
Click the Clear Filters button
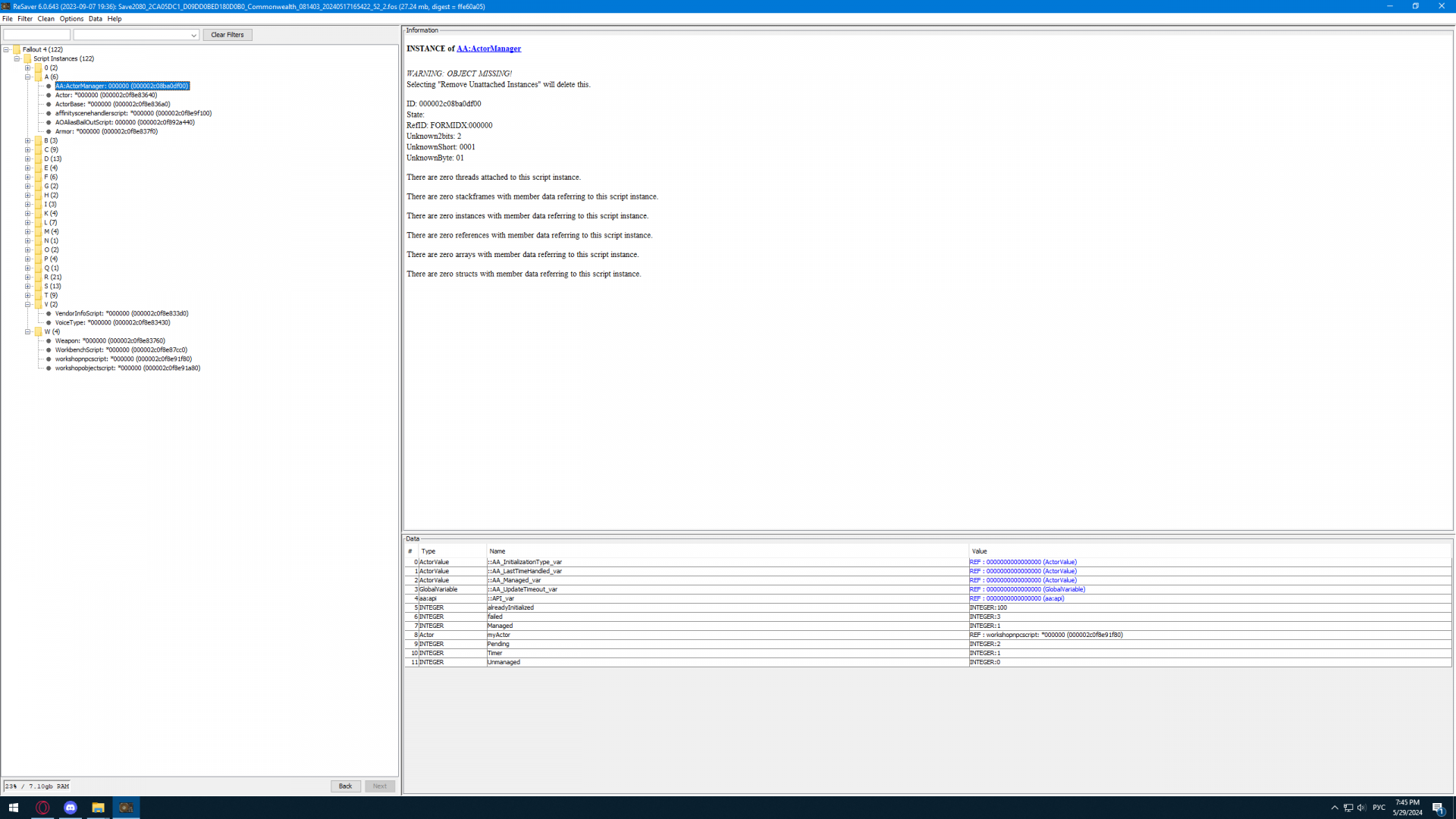click(x=227, y=35)
